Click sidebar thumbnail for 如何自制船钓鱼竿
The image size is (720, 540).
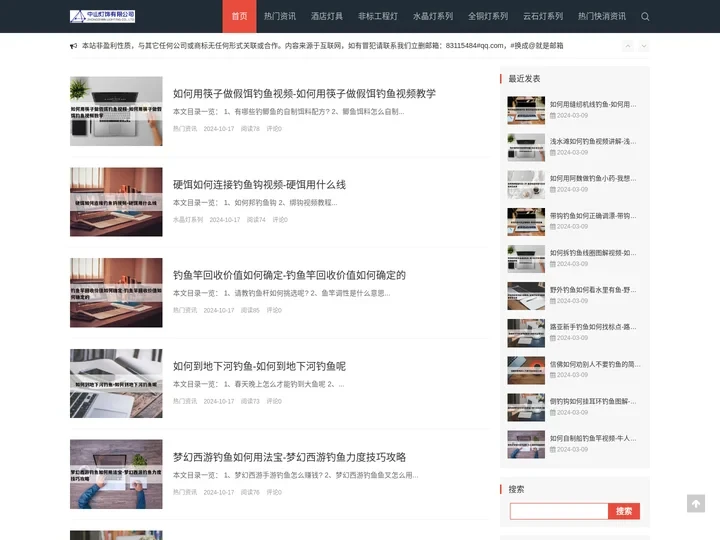(526, 444)
